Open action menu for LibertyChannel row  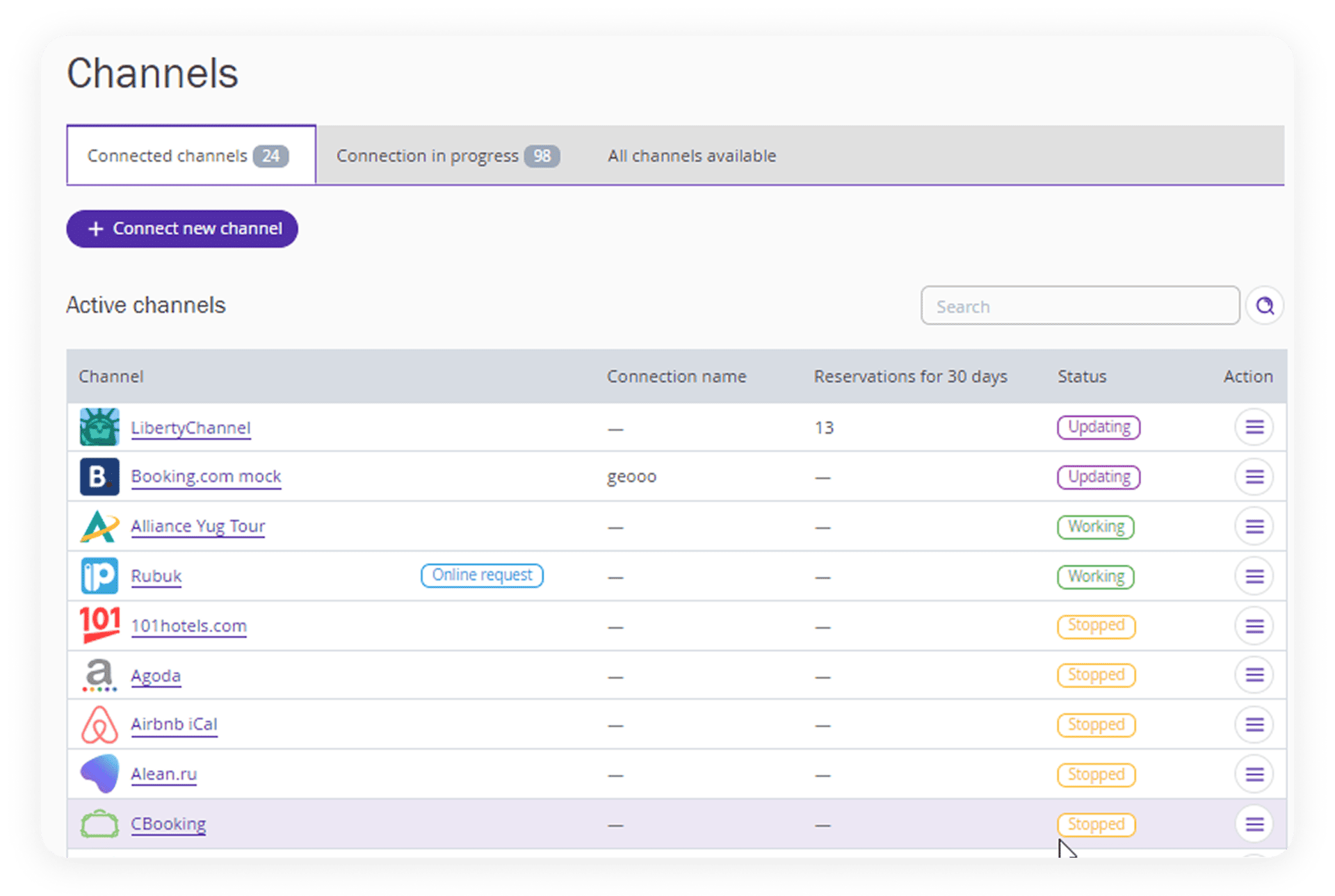tap(1254, 427)
